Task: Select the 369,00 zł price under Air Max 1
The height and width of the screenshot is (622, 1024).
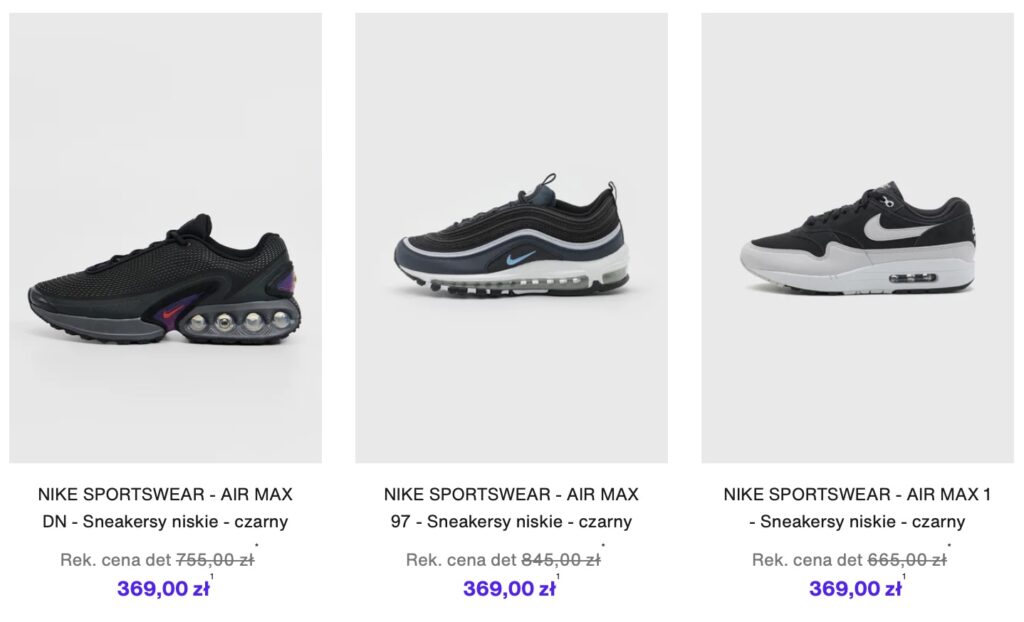Action: pyautogui.click(x=854, y=589)
